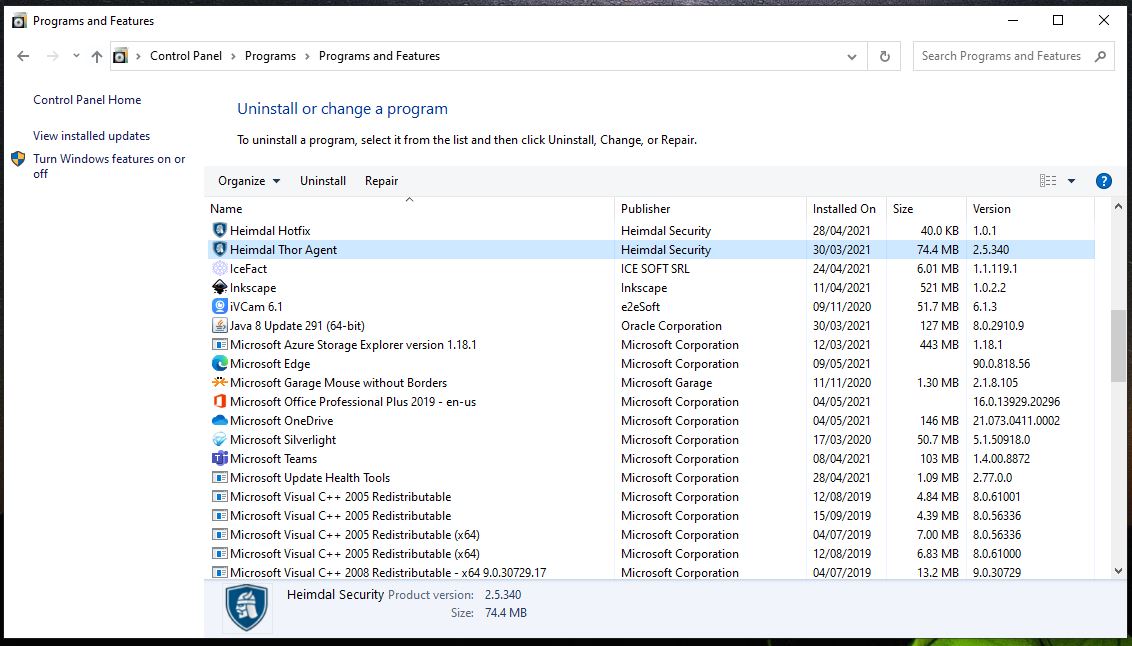Screen dimensions: 1132x646
Task: Click the Microsoft Edge icon
Action: (x=219, y=363)
